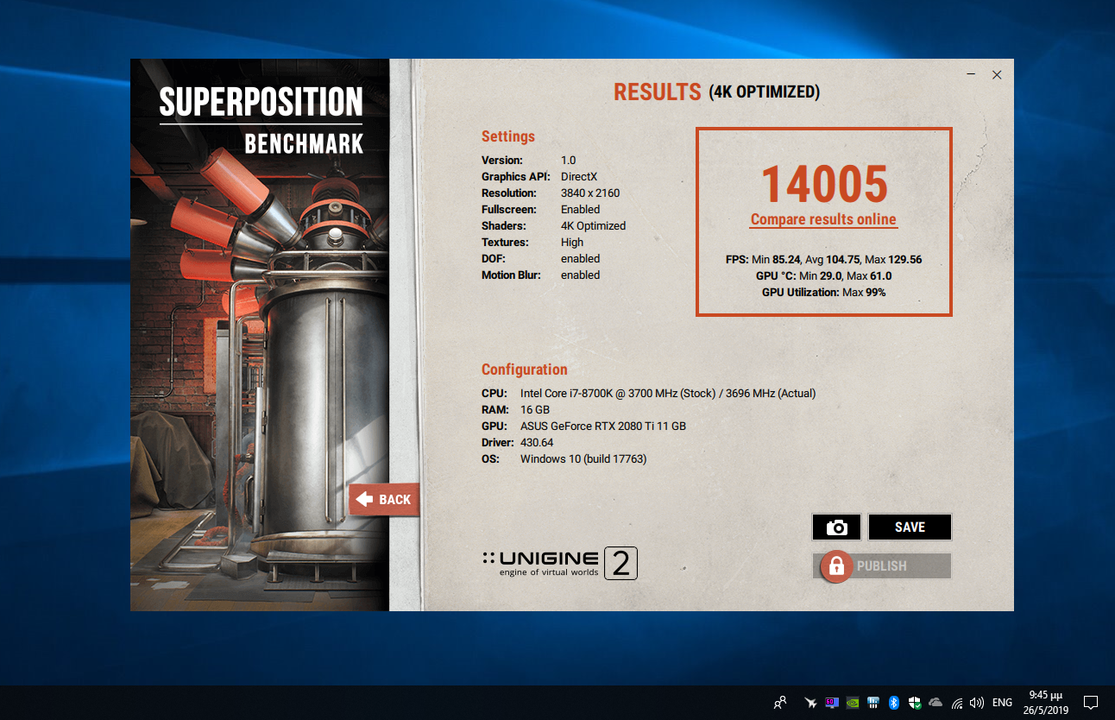Open Bluetooth devices tray icon

[x=894, y=702]
